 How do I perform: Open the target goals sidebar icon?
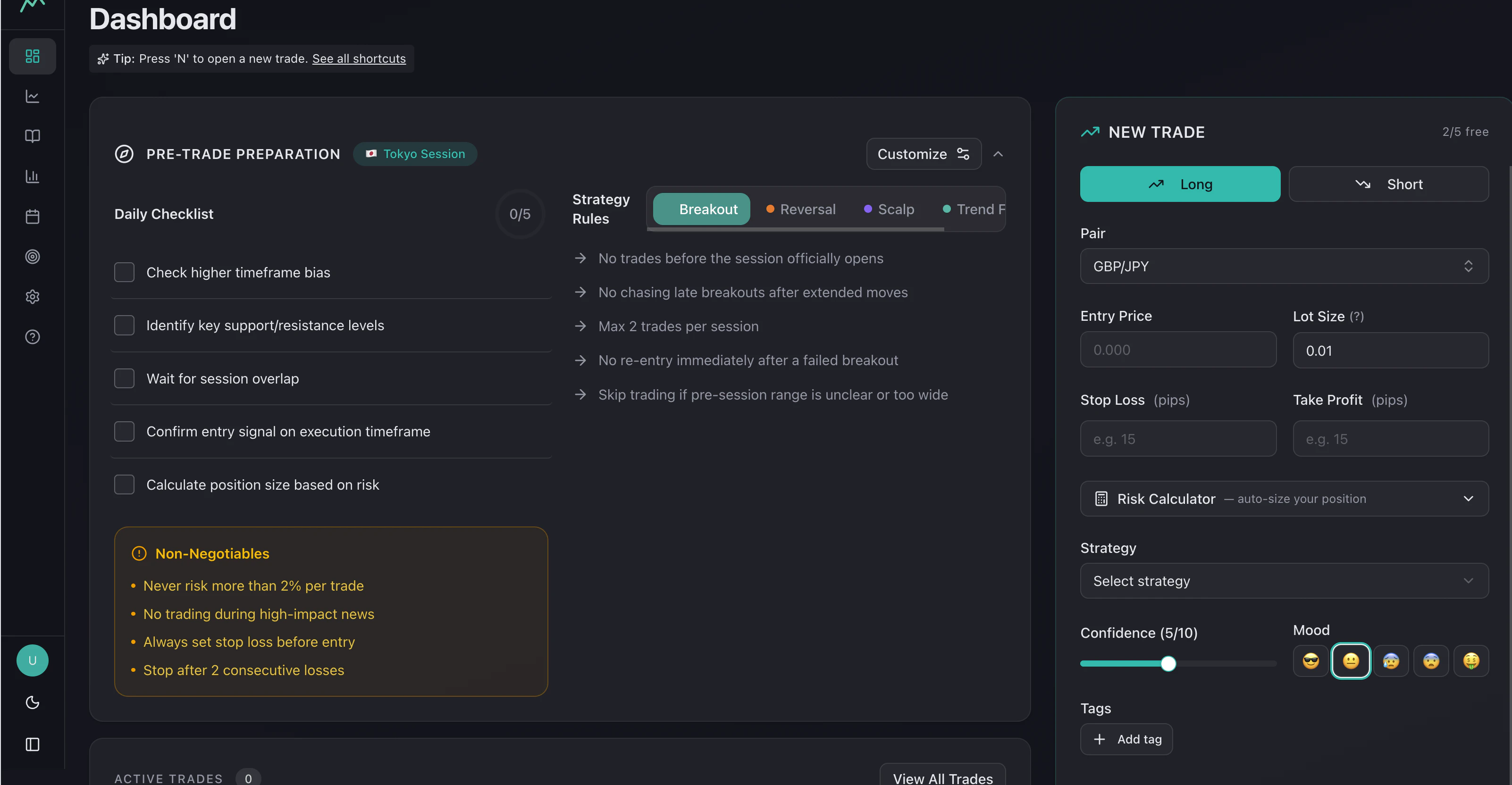tap(32, 256)
